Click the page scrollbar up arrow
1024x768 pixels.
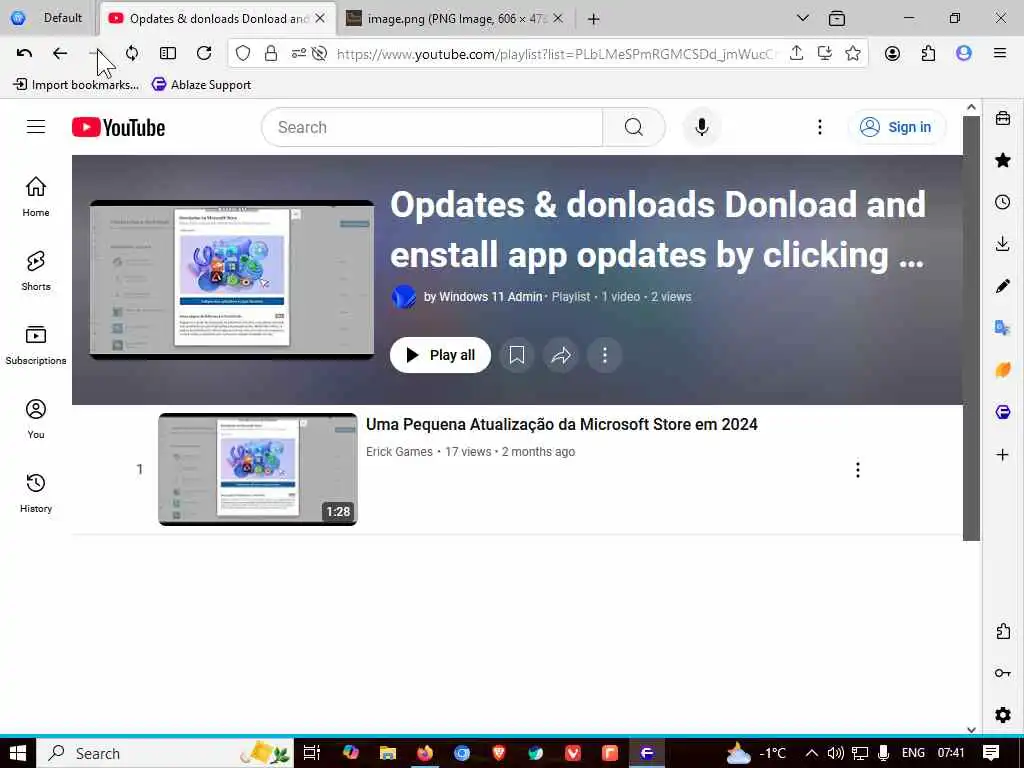click(x=971, y=108)
